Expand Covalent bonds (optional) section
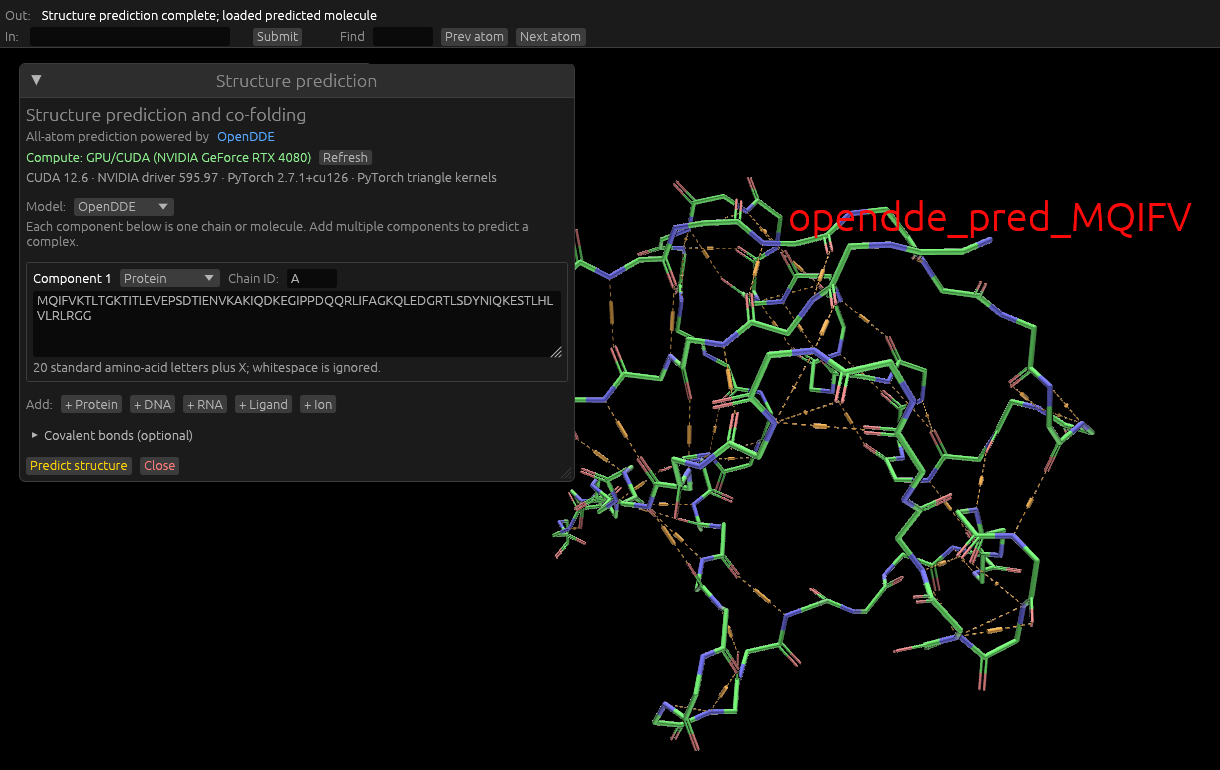Viewport: 1220px width, 770px height. pos(112,436)
